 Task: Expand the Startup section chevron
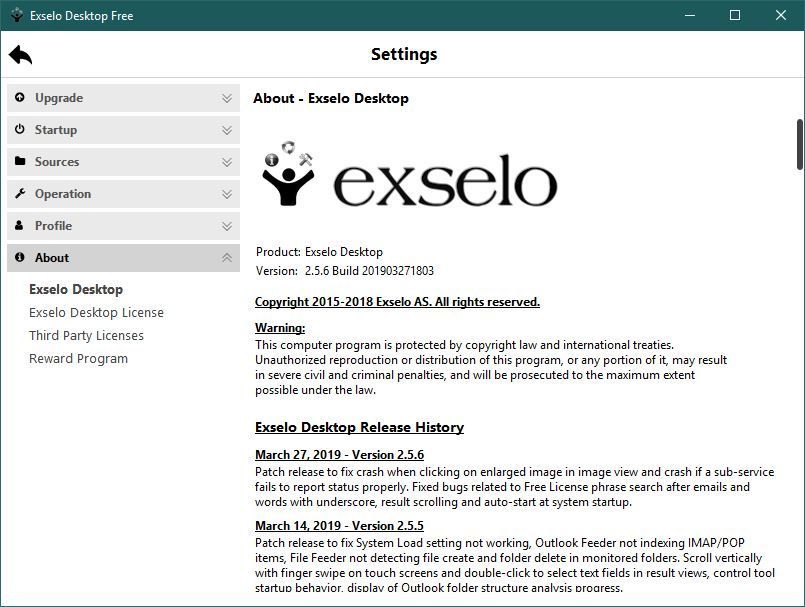227,130
